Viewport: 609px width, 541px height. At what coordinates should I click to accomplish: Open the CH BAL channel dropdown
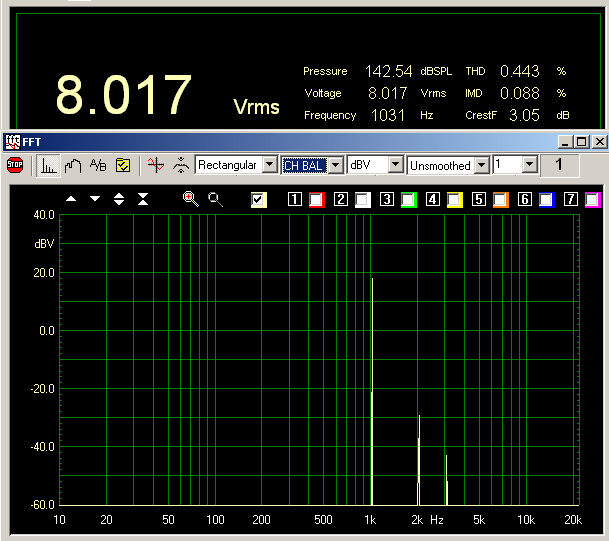(x=336, y=165)
